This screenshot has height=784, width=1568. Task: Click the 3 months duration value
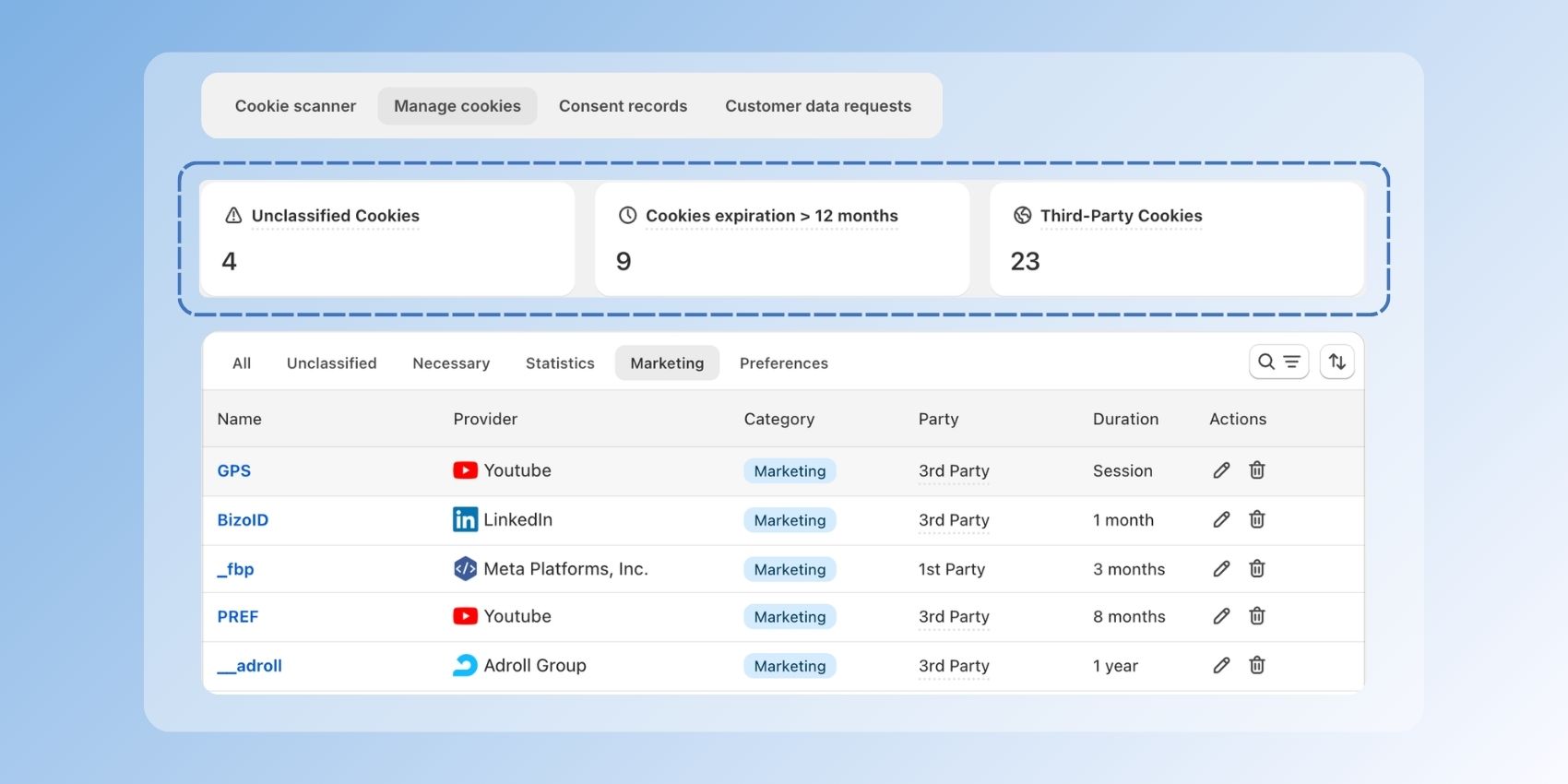1129,569
